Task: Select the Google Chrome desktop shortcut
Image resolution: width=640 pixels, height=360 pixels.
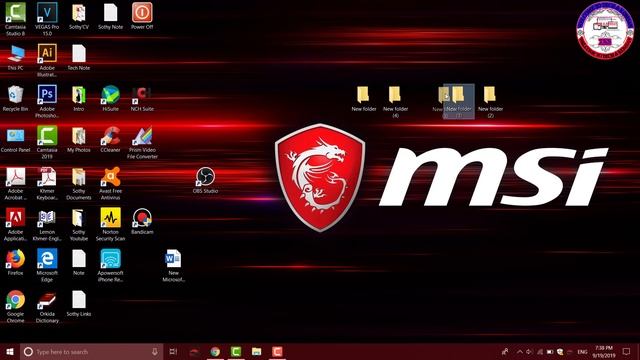Action: click(x=16, y=300)
